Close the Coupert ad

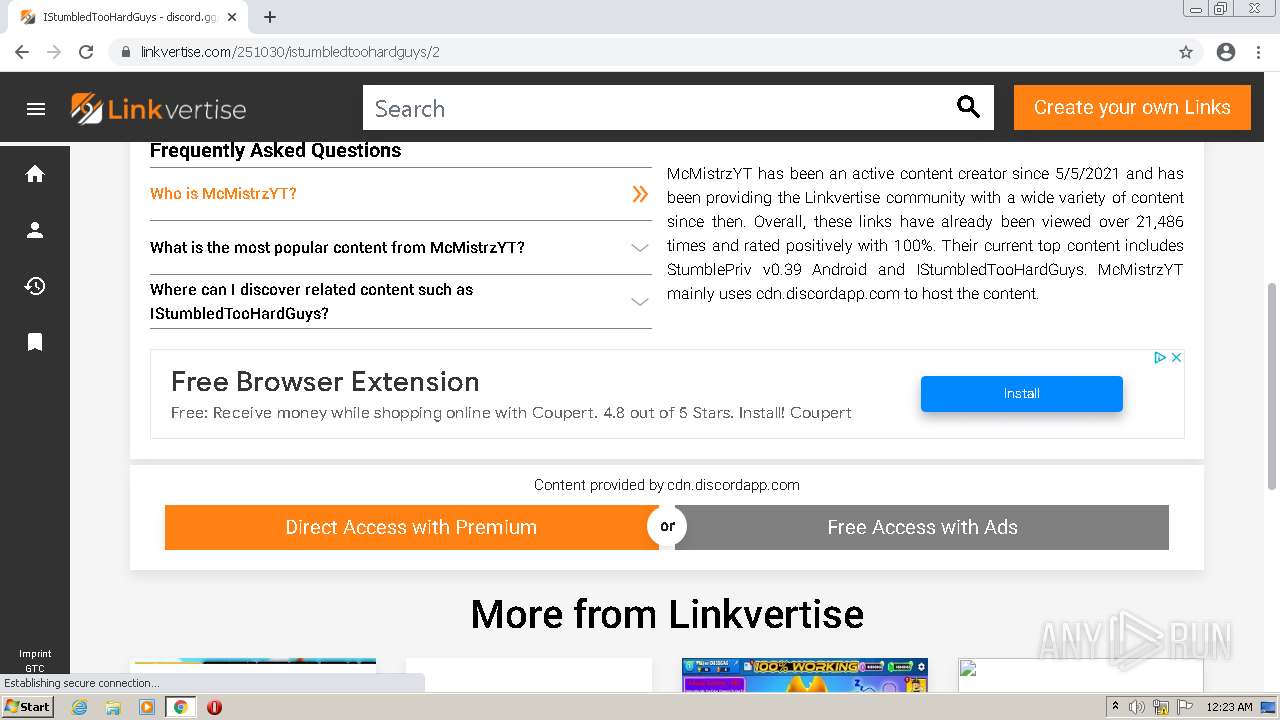pyautogui.click(x=1177, y=357)
